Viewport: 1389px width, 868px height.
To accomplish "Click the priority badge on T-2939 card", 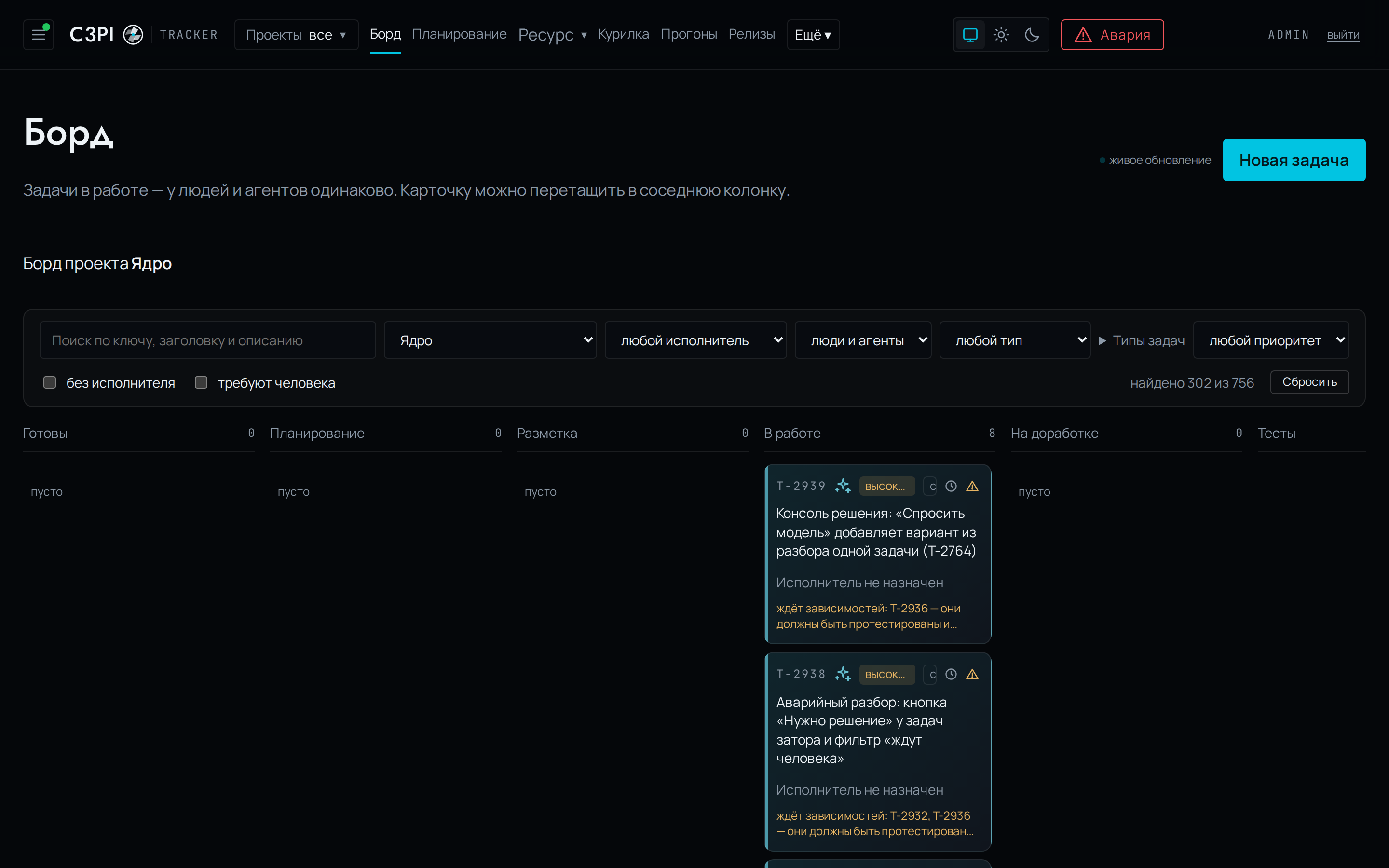I will pos(887,486).
